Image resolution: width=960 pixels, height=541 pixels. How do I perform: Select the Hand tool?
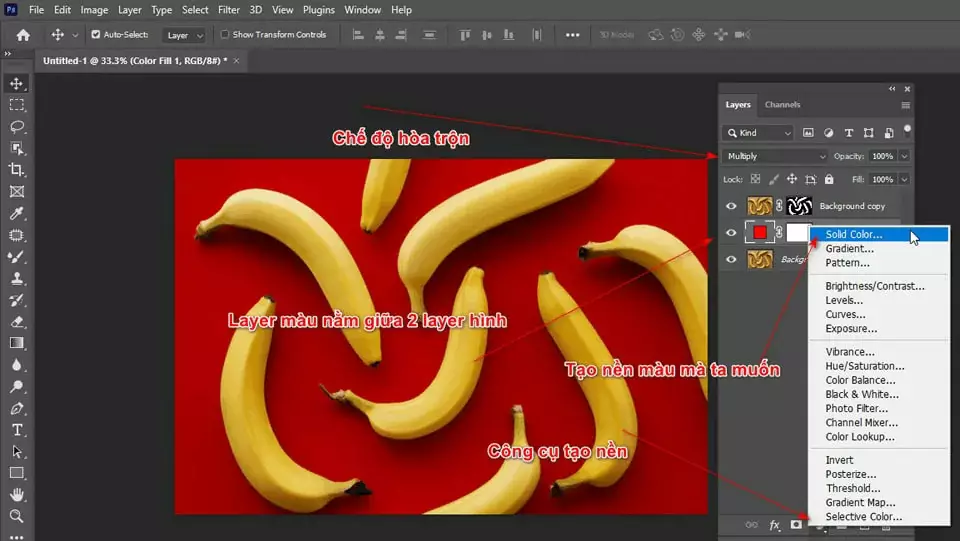pos(17,494)
